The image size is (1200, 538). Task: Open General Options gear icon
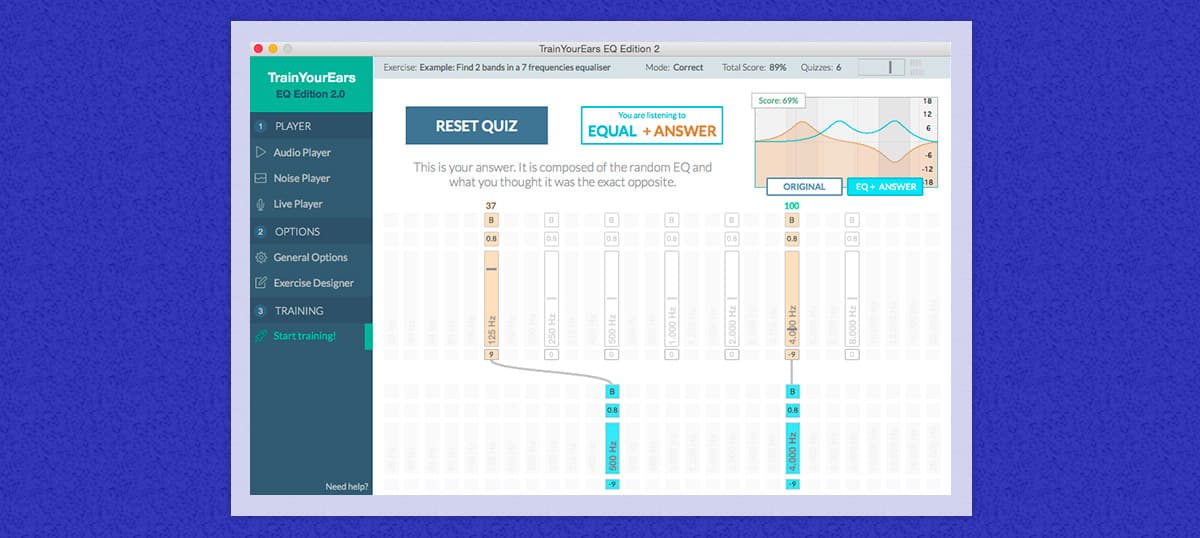pos(261,258)
